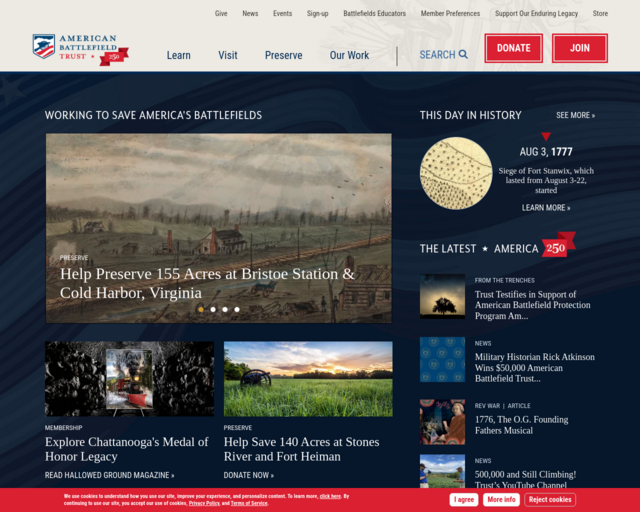This screenshot has height=512, width=640.
Task: Click 'MEMBERSHIP' label above Chattanooga card
Action: click(x=64, y=428)
